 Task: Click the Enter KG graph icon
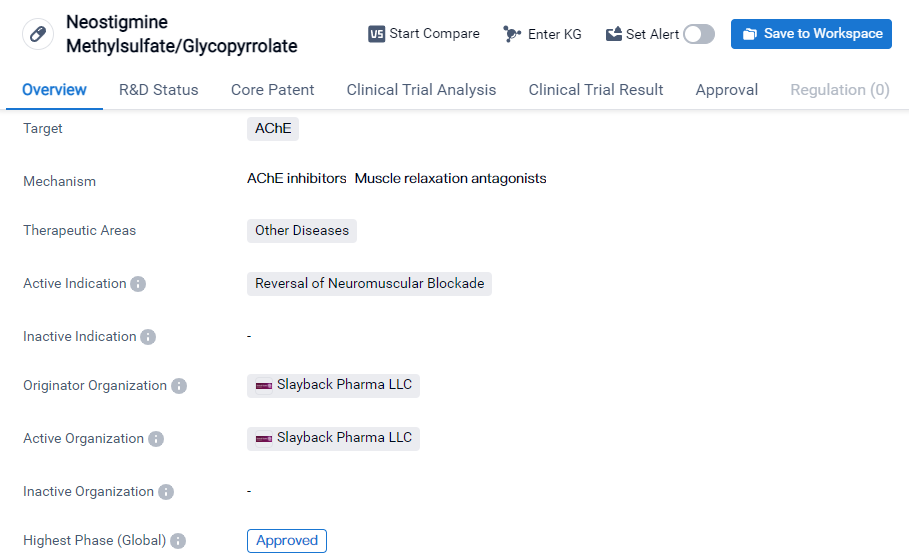[512, 34]
